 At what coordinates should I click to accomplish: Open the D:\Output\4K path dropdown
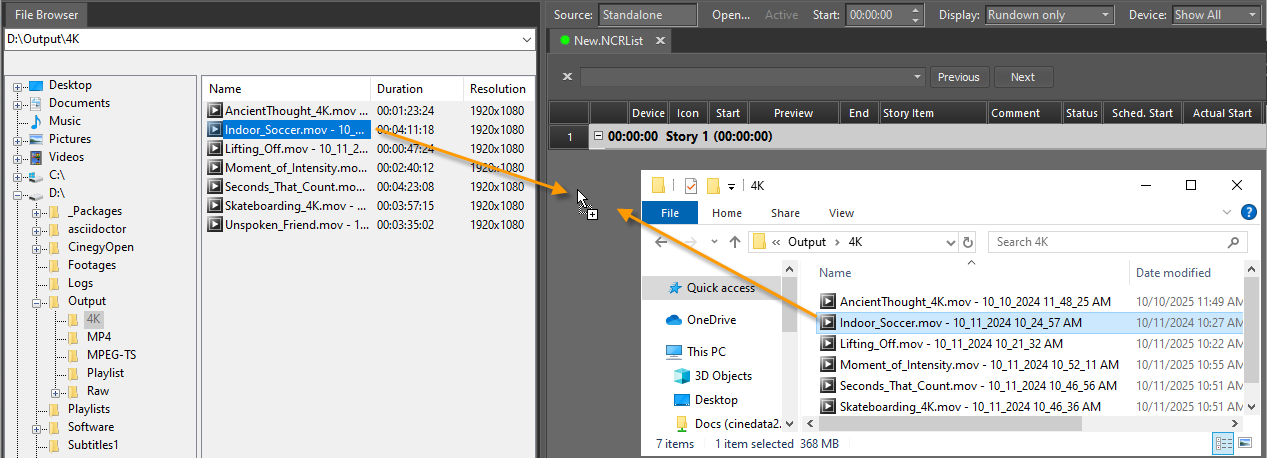527,39
